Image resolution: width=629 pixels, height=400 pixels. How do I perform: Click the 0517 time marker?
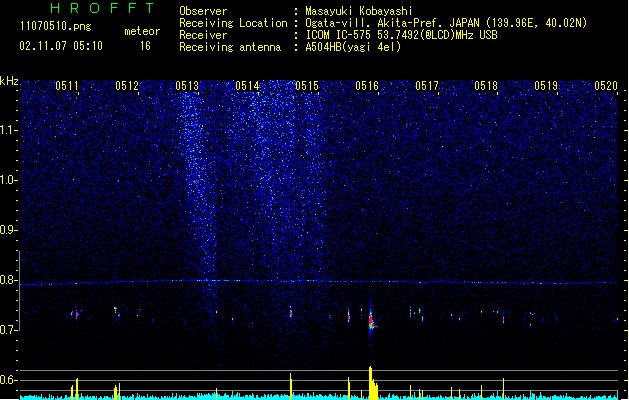(x=427, y=86)
